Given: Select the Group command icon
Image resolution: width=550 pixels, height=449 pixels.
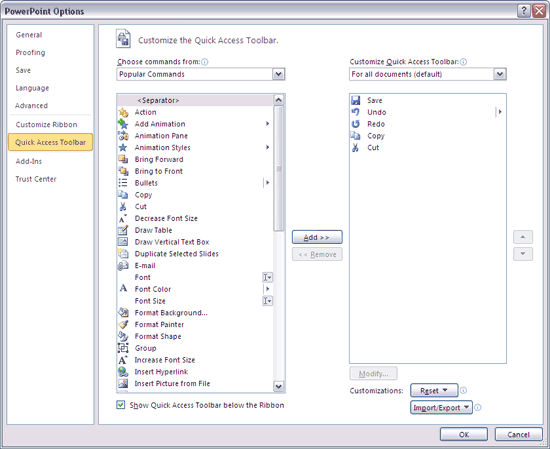Looking at the screenshot, I should click(x=123, y=348).
